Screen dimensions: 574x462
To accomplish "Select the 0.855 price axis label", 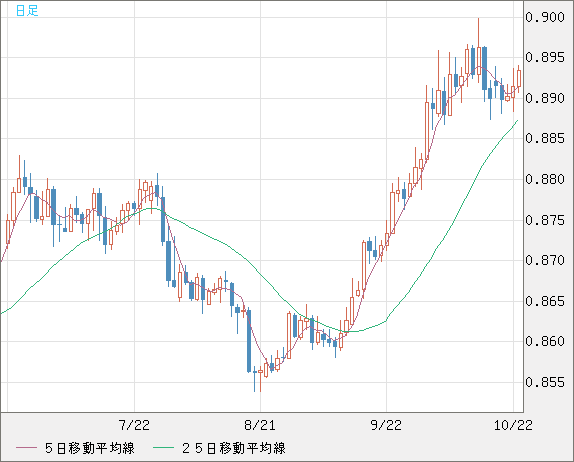I will (x=545, y=382).
